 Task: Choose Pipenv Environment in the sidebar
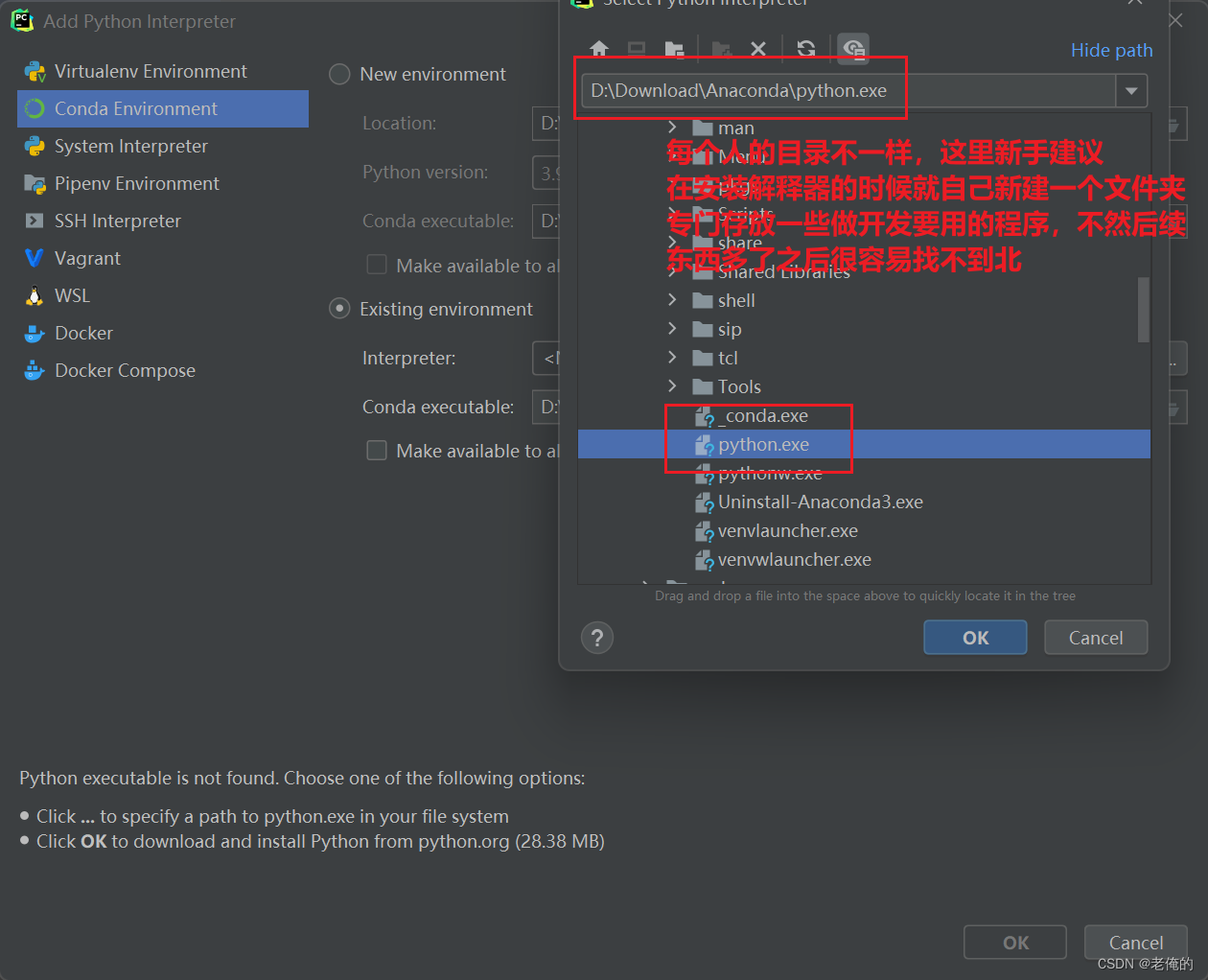pos(163,184)
